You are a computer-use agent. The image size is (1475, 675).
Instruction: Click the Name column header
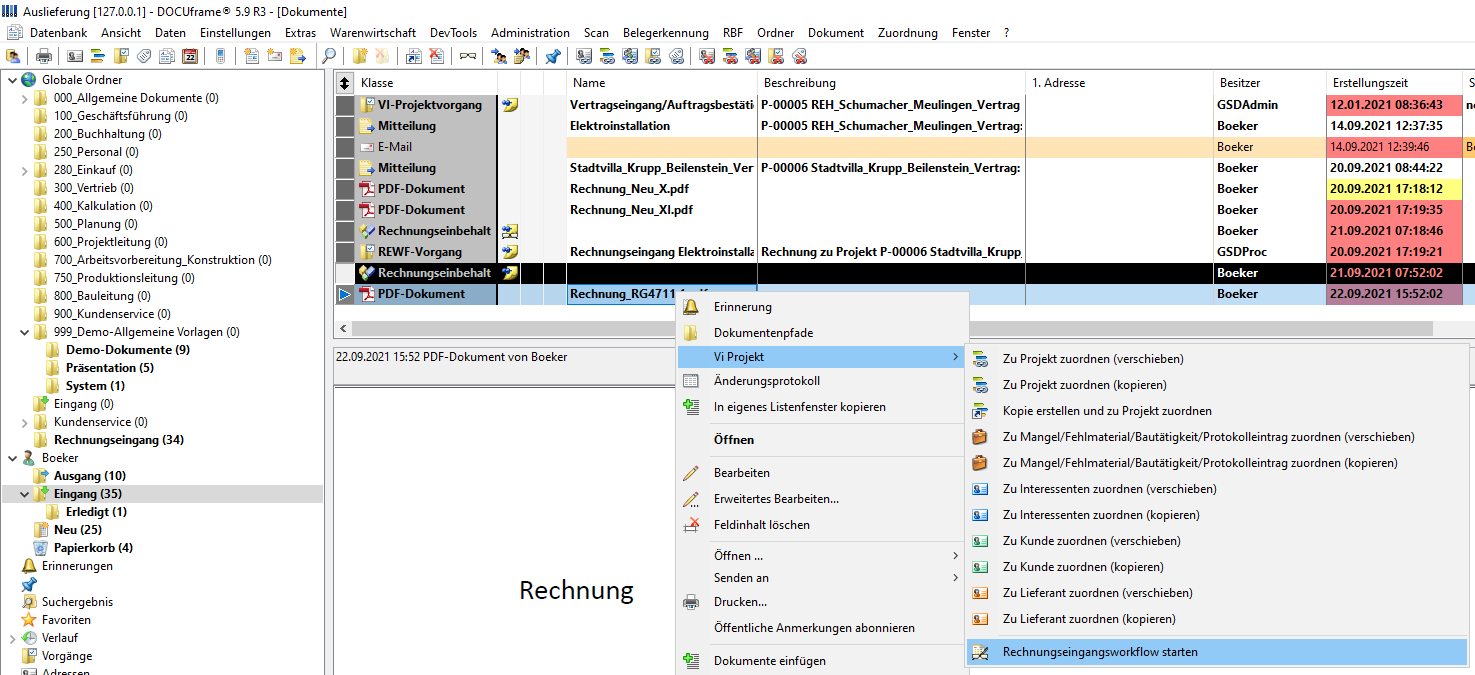coord(662,83)
